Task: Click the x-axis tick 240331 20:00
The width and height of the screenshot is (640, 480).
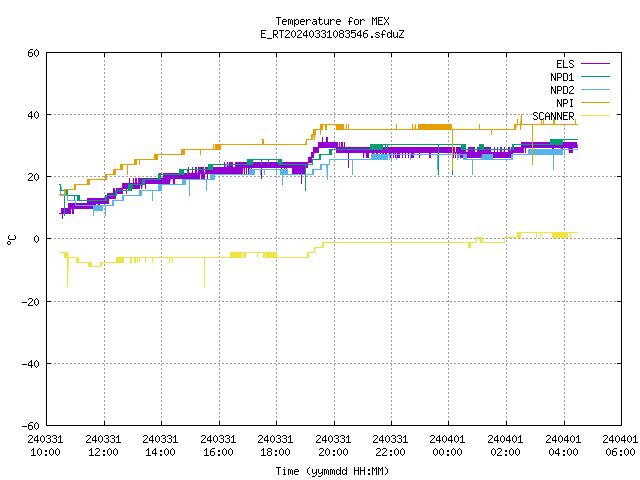Action: 333,446
